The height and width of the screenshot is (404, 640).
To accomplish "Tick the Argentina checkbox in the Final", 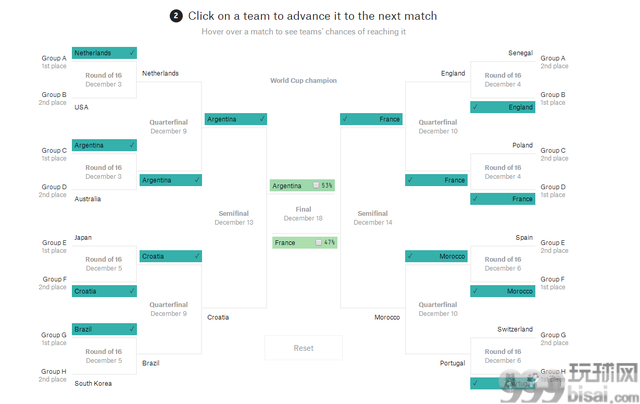I will point(316,186).
